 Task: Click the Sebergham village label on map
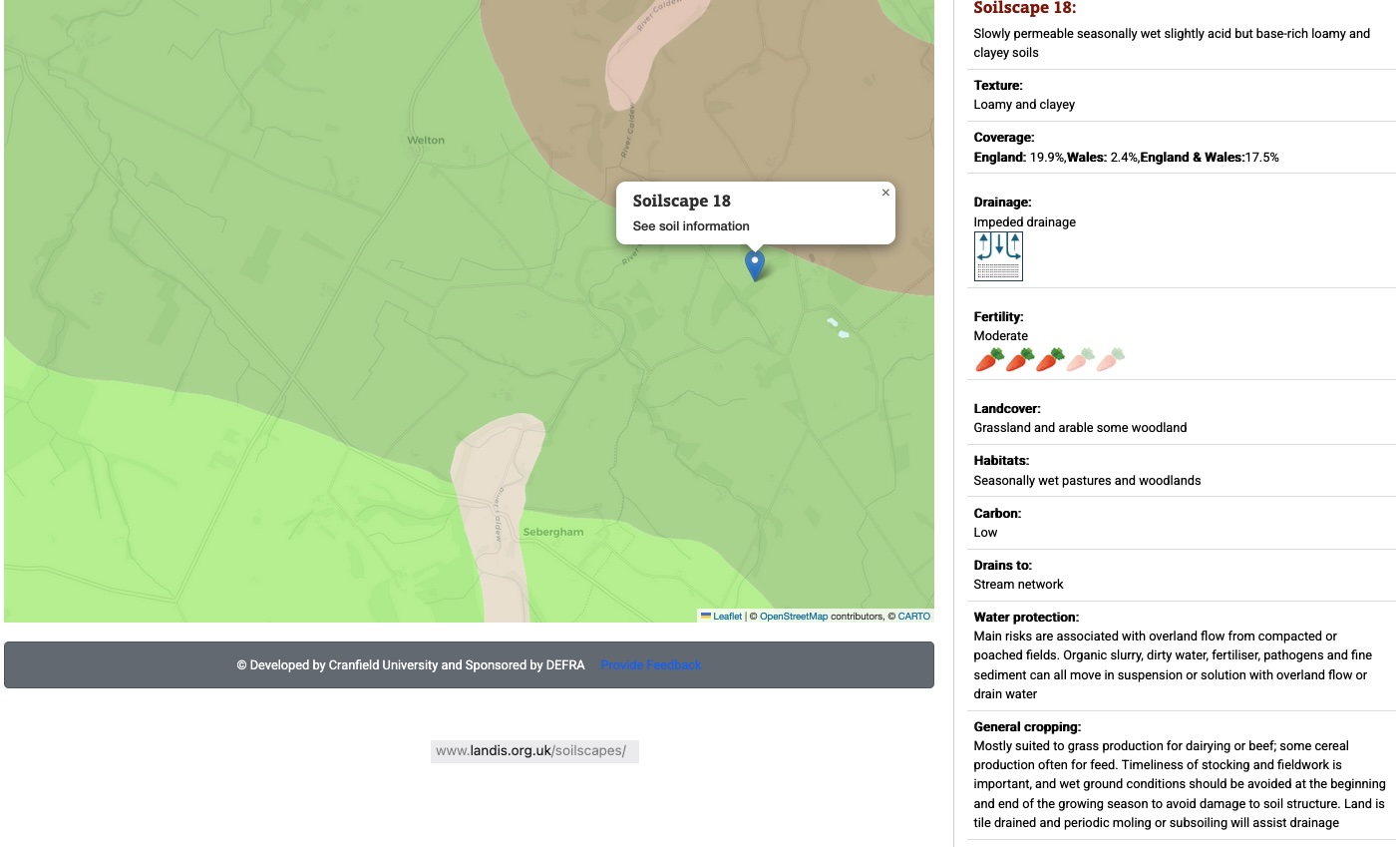553,533
